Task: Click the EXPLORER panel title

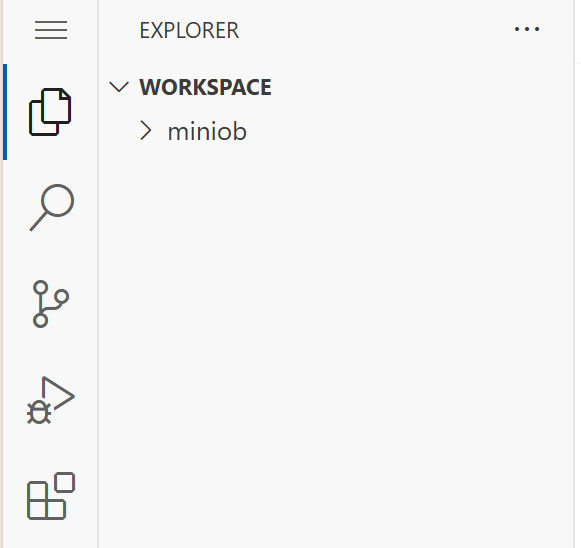Action: 189,30
